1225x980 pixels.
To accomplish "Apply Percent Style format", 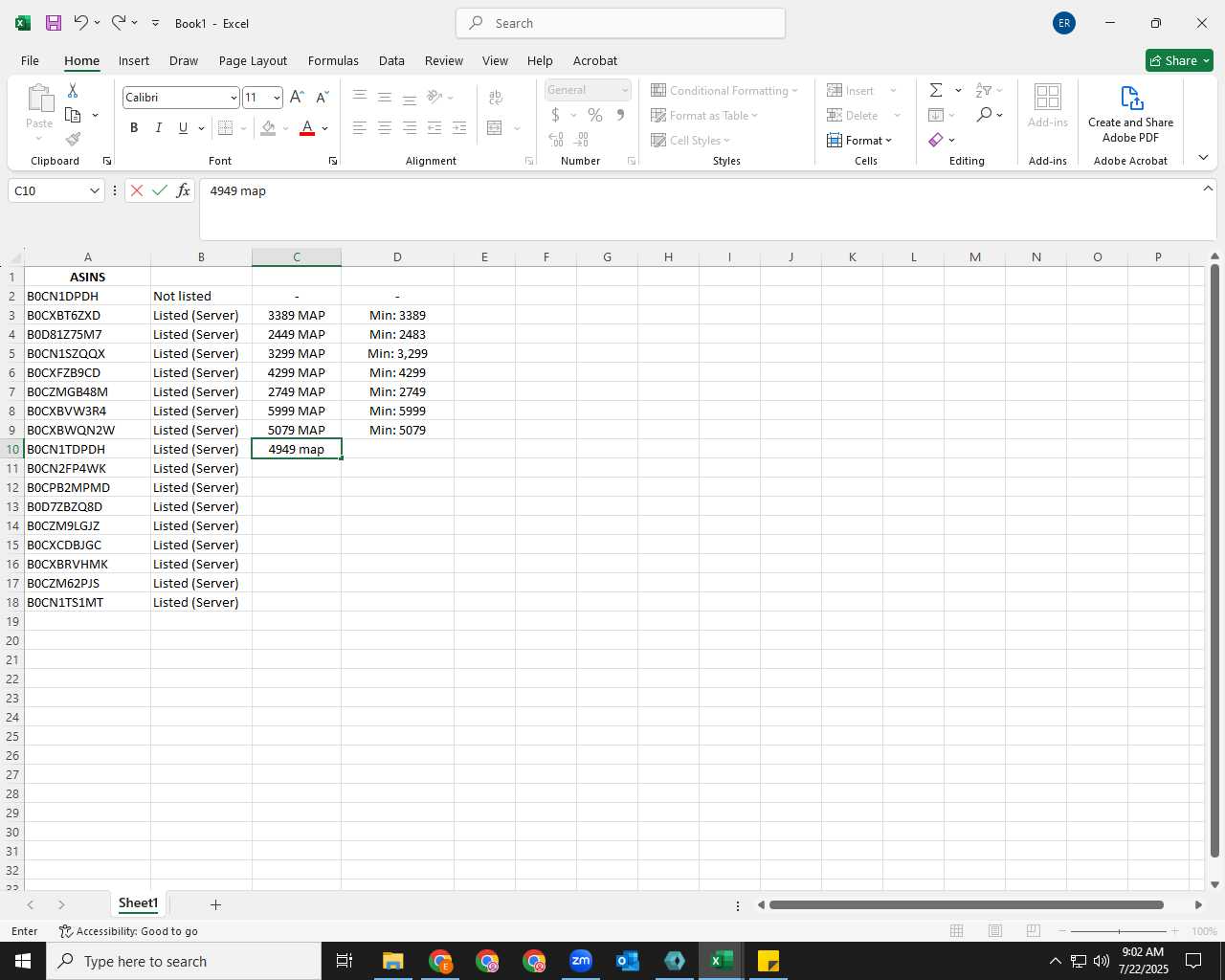I will 595,115.
